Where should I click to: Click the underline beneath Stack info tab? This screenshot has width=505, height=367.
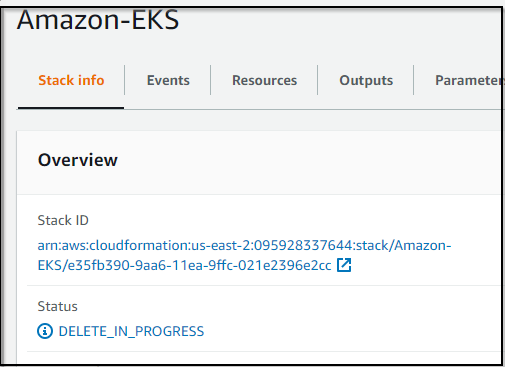71,108
